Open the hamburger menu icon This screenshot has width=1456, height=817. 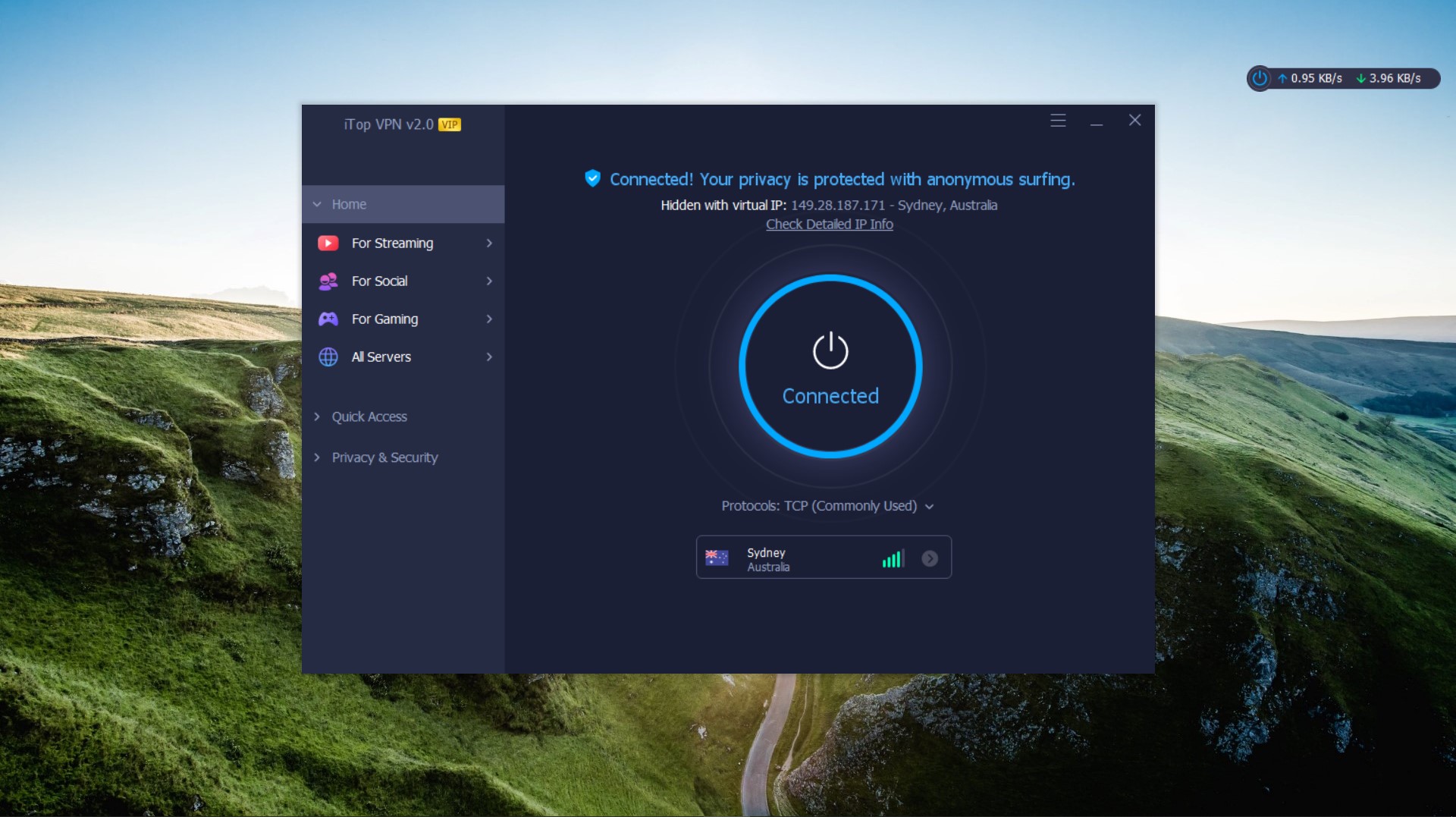[x=1058, y=120]
